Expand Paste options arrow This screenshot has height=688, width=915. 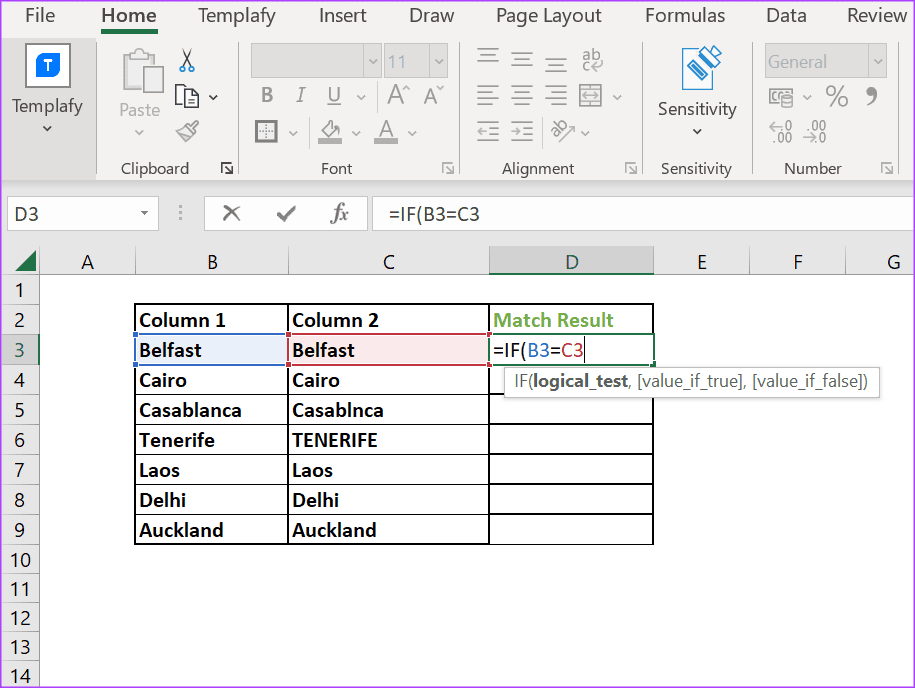click(139, 132)
